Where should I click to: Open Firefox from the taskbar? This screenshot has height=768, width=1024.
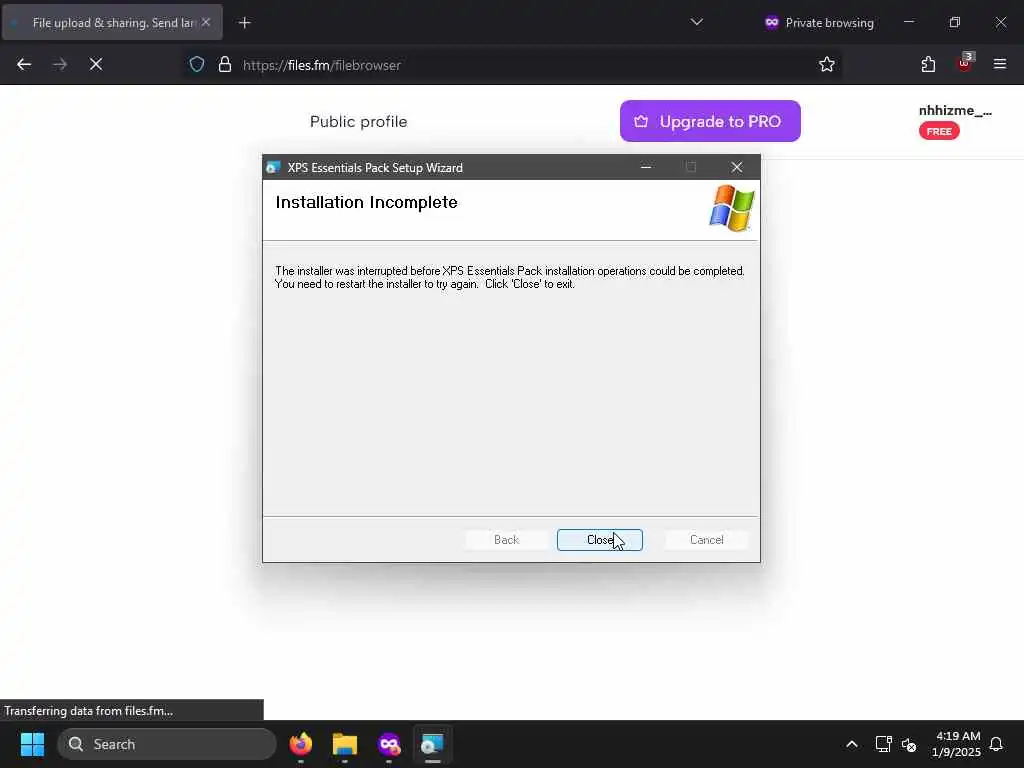point(300,744)
